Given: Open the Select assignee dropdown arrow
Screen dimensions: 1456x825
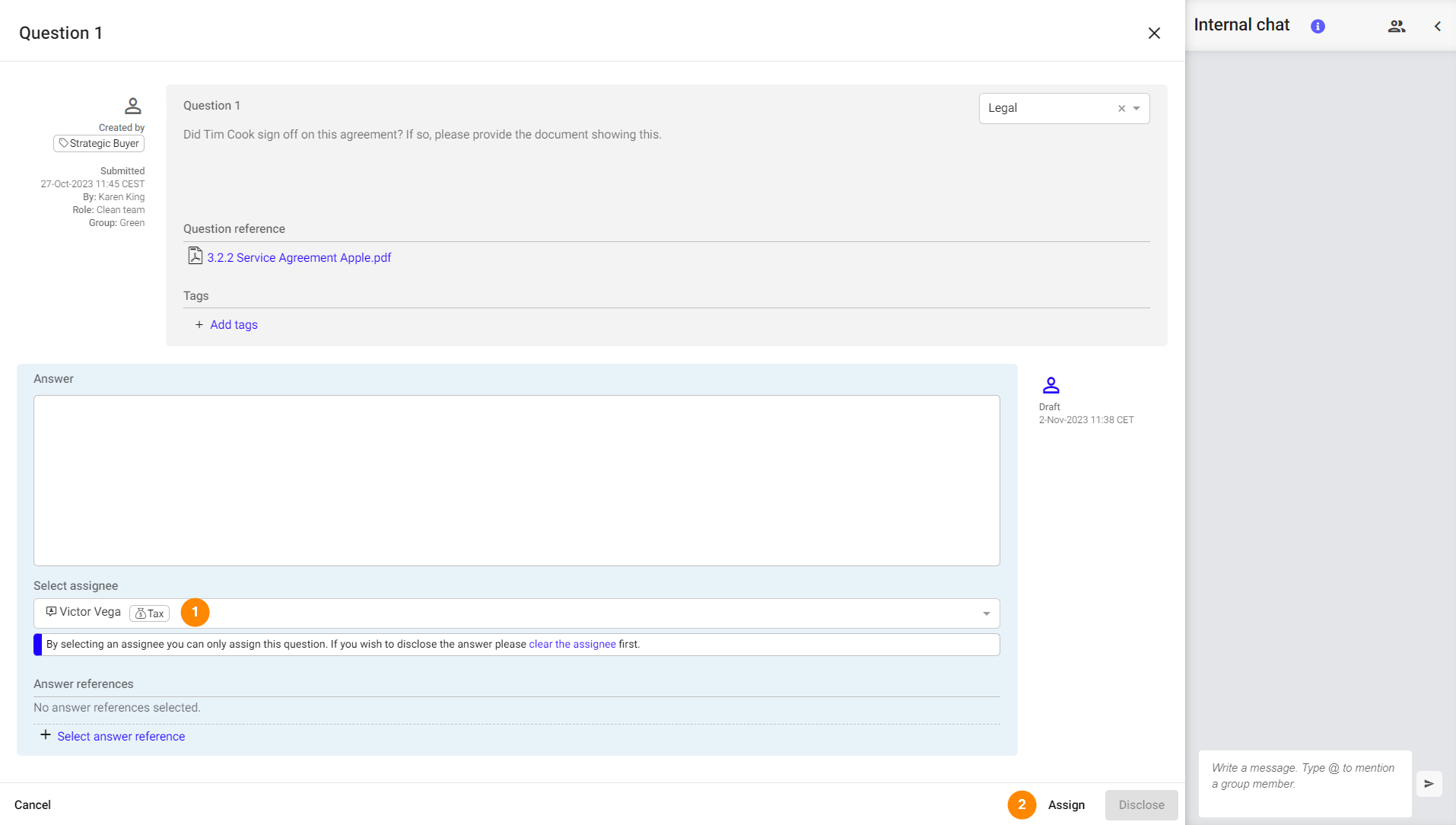Looking at the screenshot, I should tap(986, 613).
